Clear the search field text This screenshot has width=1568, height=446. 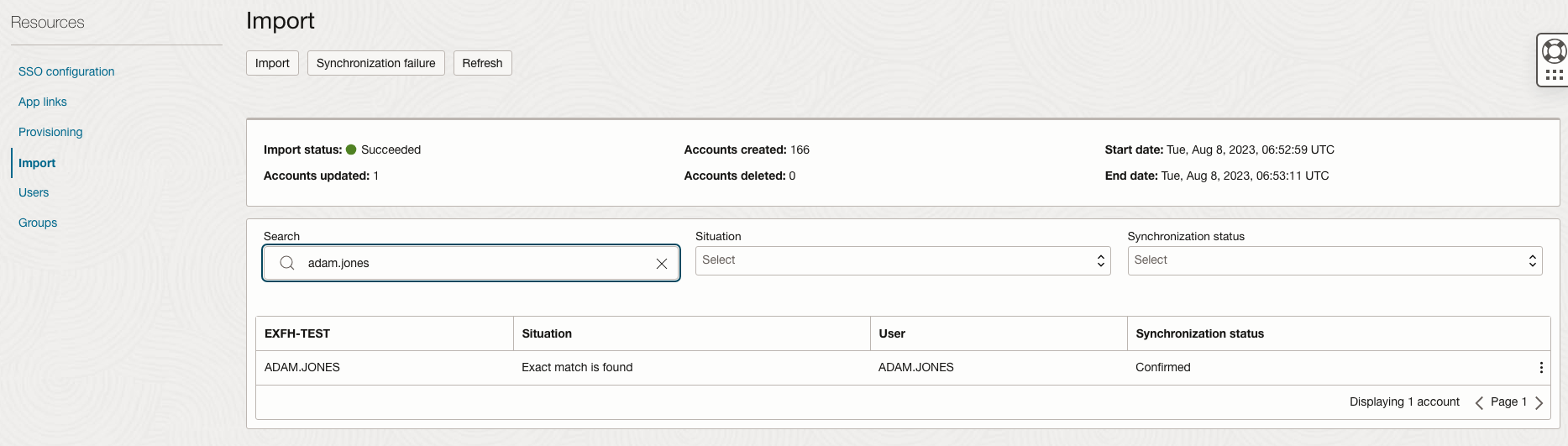662,264
